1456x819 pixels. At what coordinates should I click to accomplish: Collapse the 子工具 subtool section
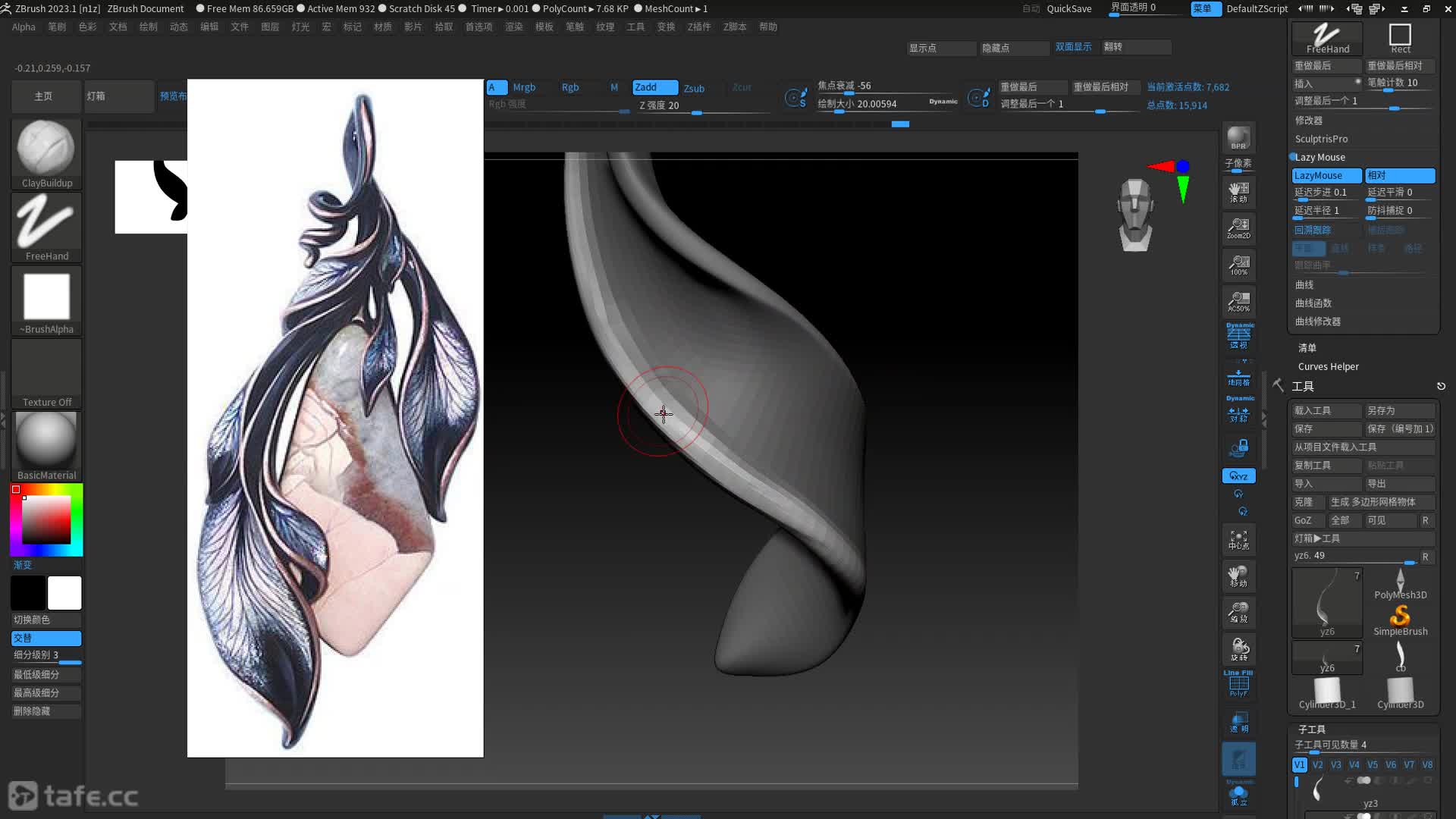[x=1312, y=730]
